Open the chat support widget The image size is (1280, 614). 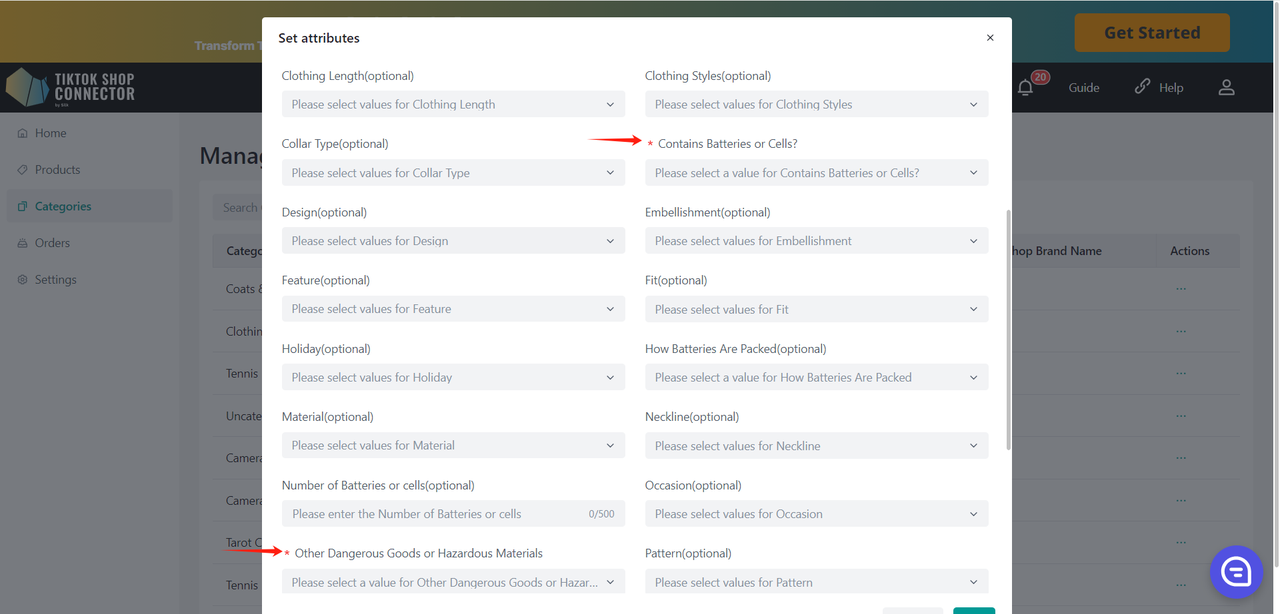pyautogui.click(x=1236, y=571)
